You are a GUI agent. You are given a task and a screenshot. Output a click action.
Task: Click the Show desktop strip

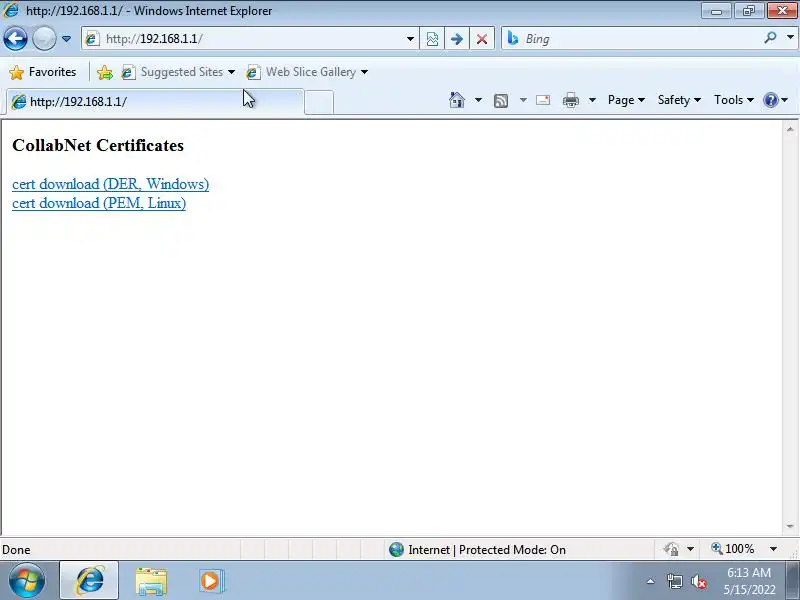tap(793, 581)
